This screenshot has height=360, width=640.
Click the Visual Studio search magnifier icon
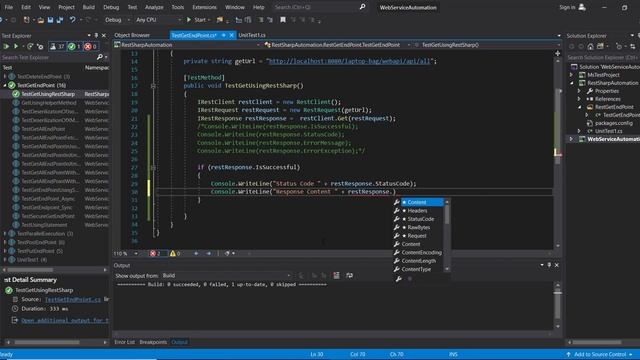click(362, 7)
